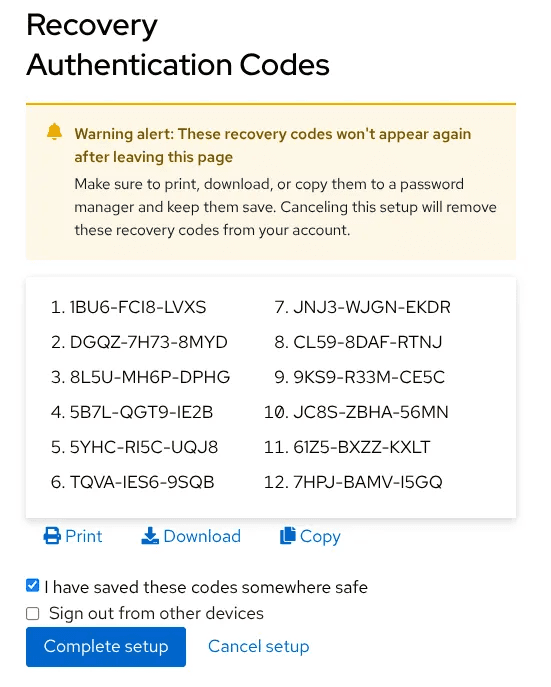Click the Download link text
Image resolution: width=551 pixels, height=687 pixels.
[x=202, y=536]
